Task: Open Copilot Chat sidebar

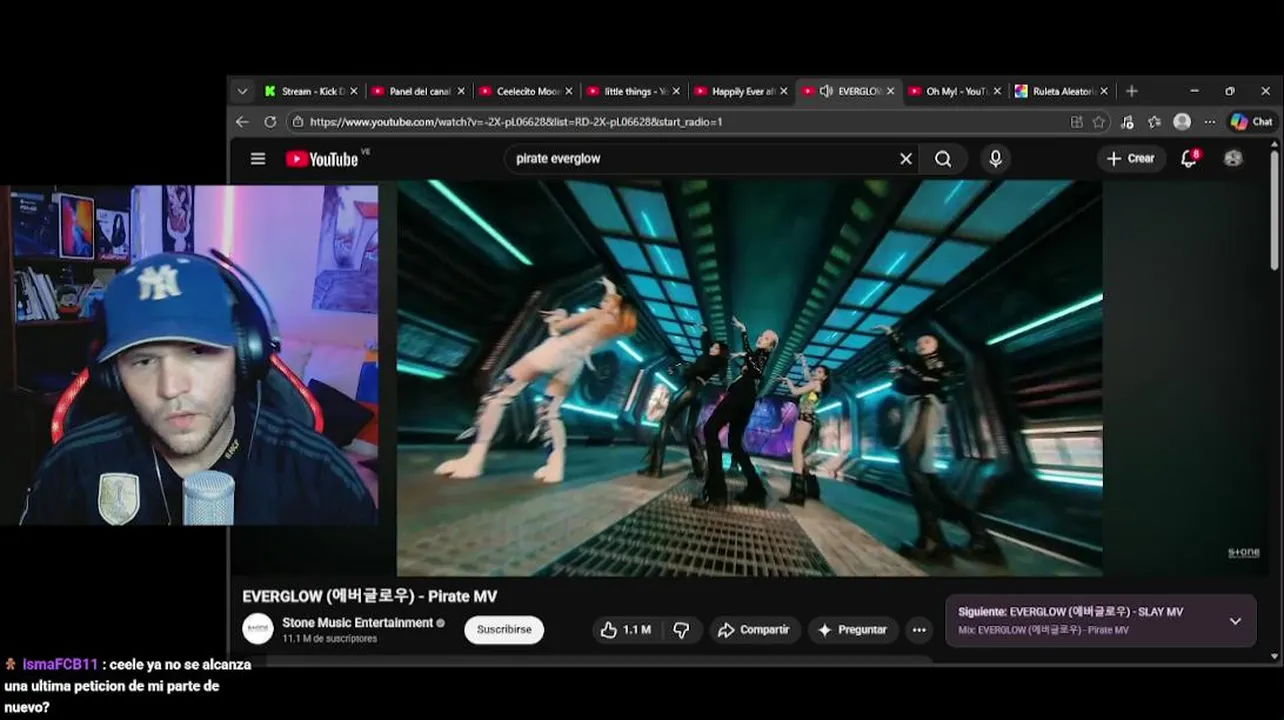Action: pos(1251,121)
